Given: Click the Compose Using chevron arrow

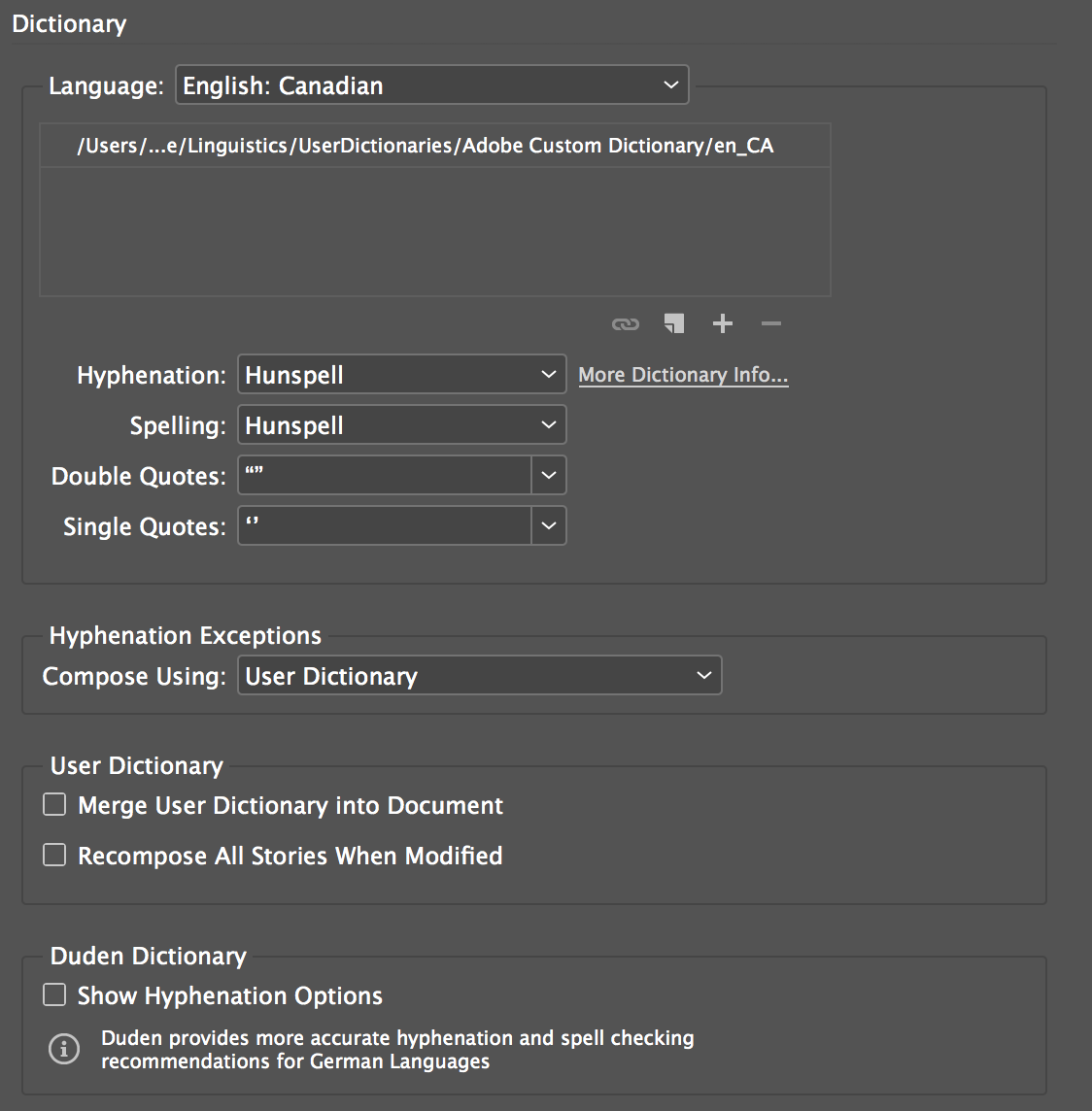Looking at the screenshot, I should (704, 675).
